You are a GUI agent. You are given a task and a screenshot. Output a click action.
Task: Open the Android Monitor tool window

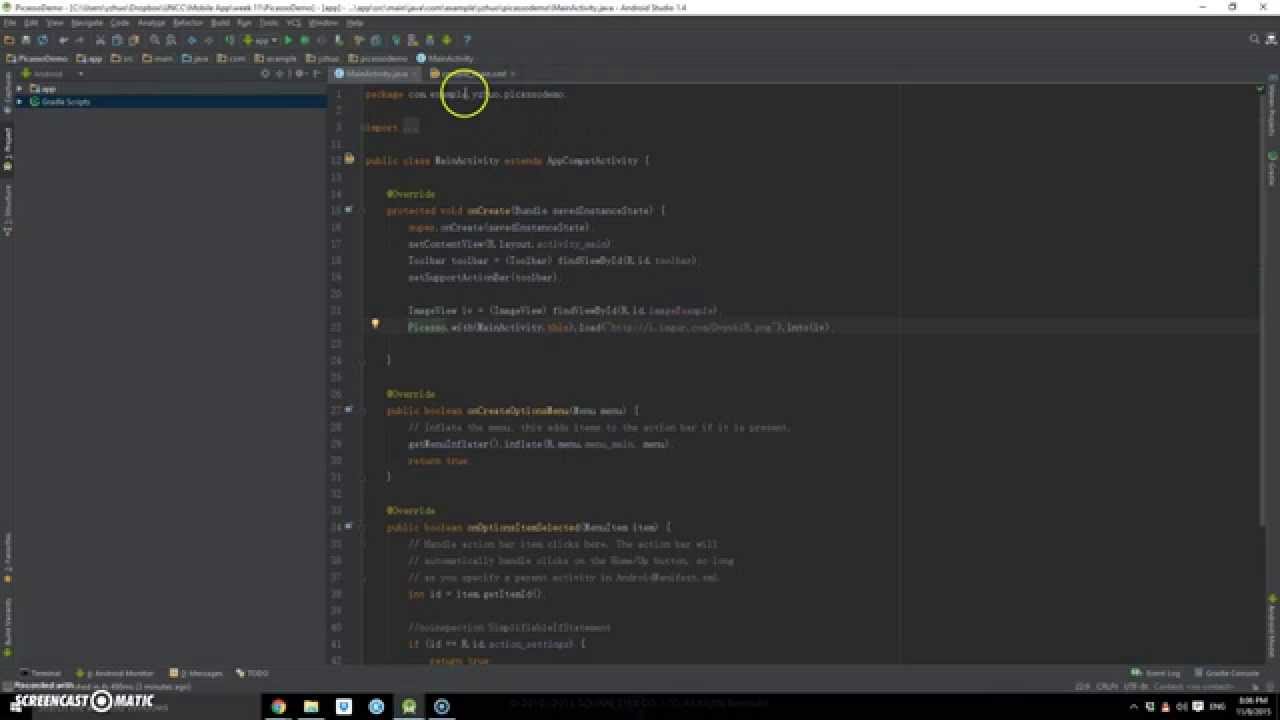(116, 673)
